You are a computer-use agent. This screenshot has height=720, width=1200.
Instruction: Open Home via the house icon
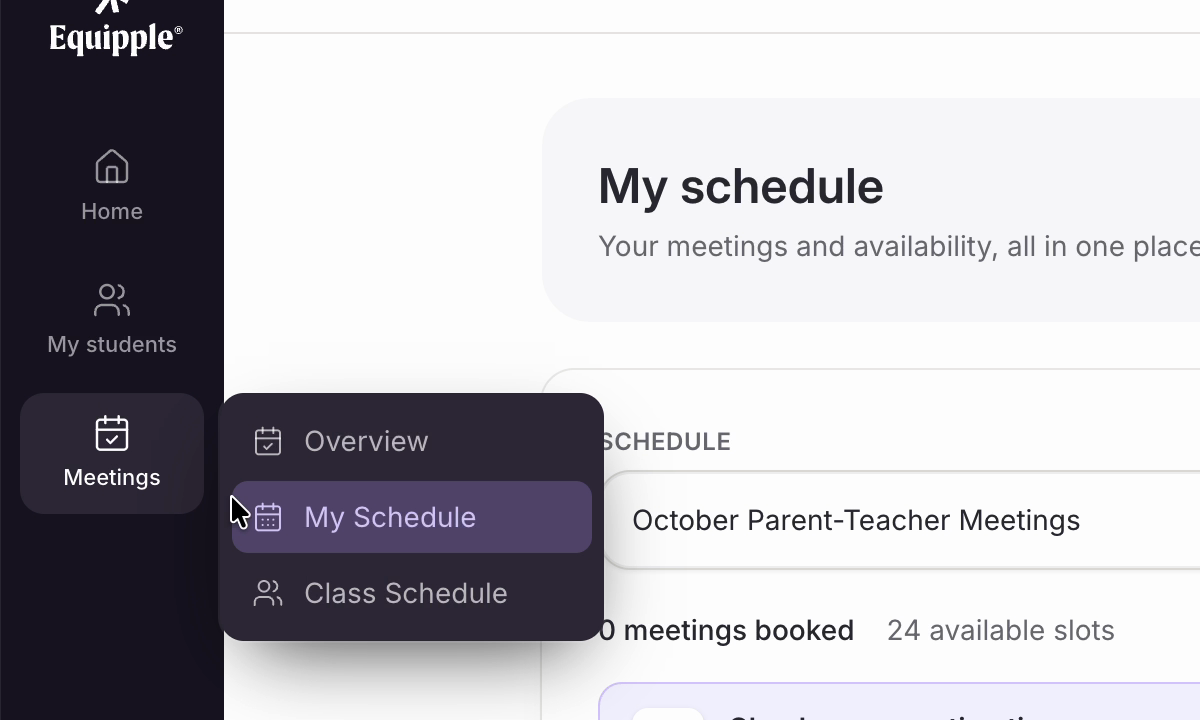[112, 166]
